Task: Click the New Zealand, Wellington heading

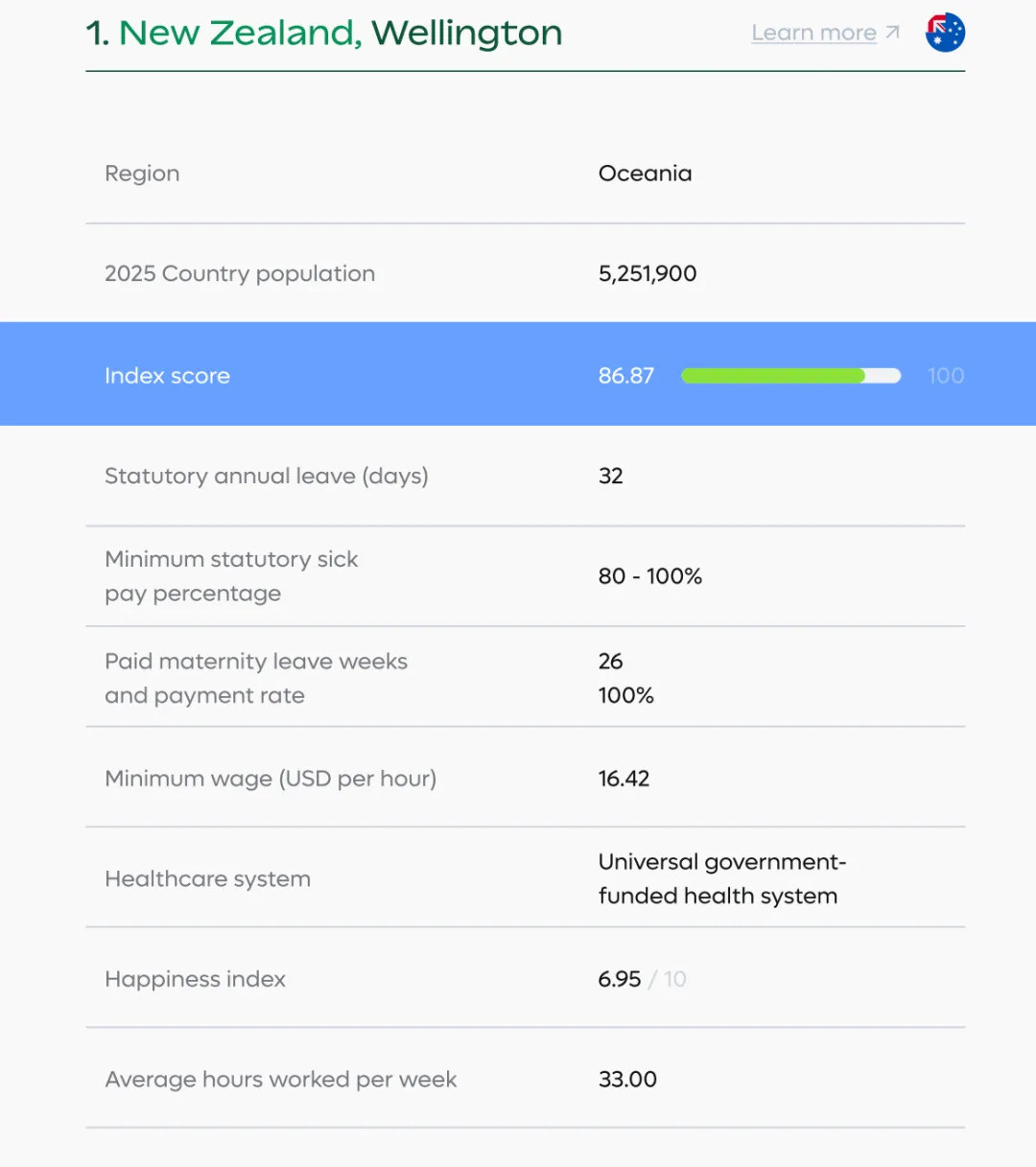Action: tap(324, 33)
